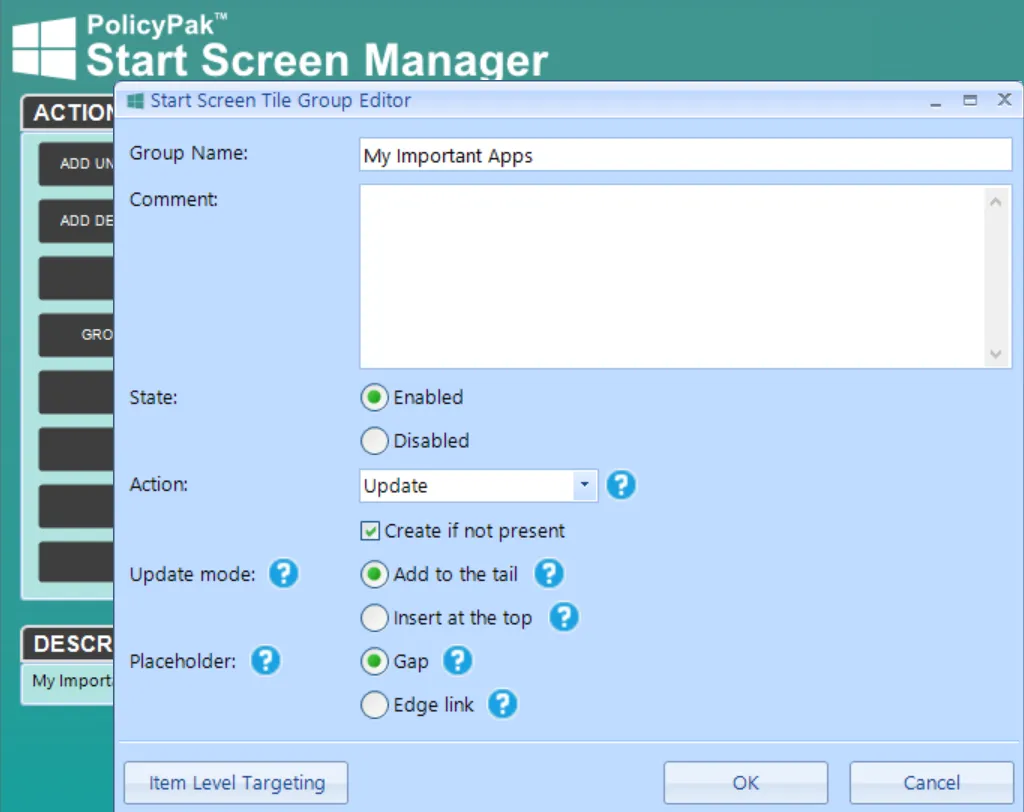Click into the Group Name field
Screen dimensions: 1024x812
pos(685,155)
